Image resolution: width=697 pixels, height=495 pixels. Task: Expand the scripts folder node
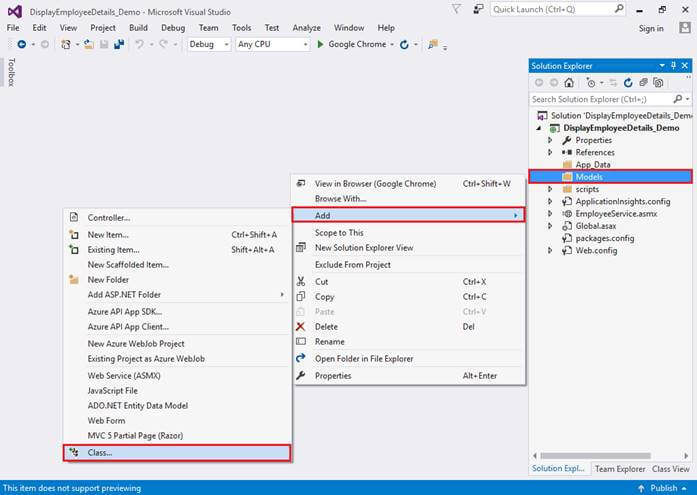[550, 189]
